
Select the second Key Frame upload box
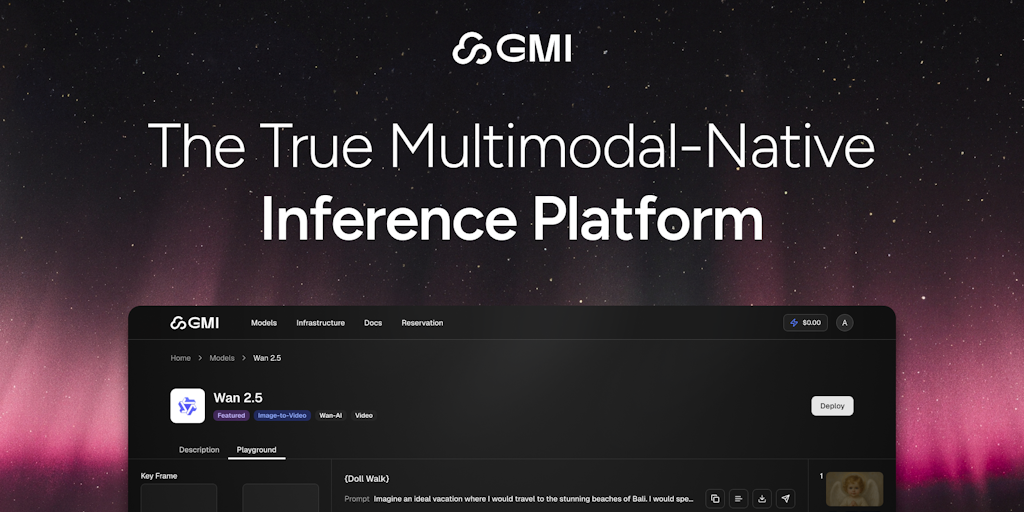[280, 498]
